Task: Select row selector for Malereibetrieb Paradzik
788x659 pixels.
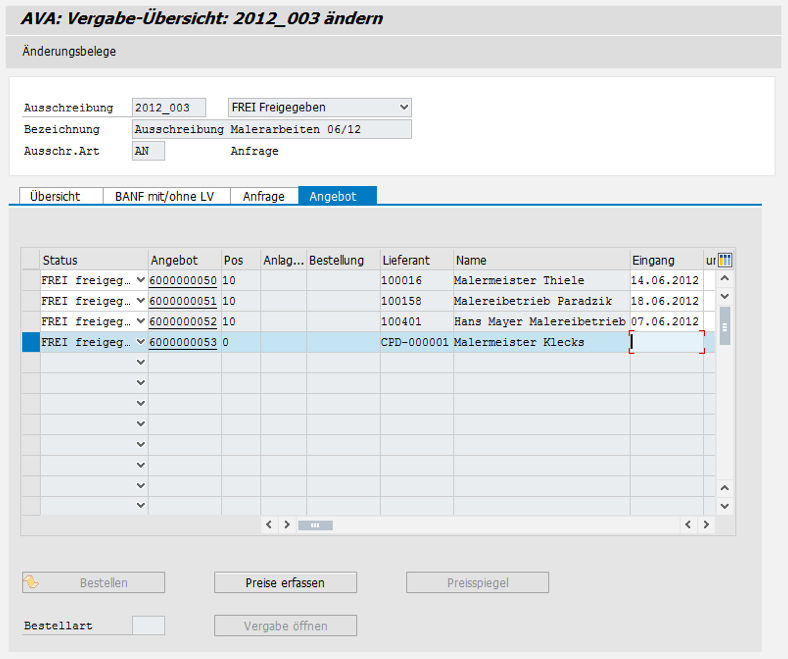Action: click(x=30, y=301)
